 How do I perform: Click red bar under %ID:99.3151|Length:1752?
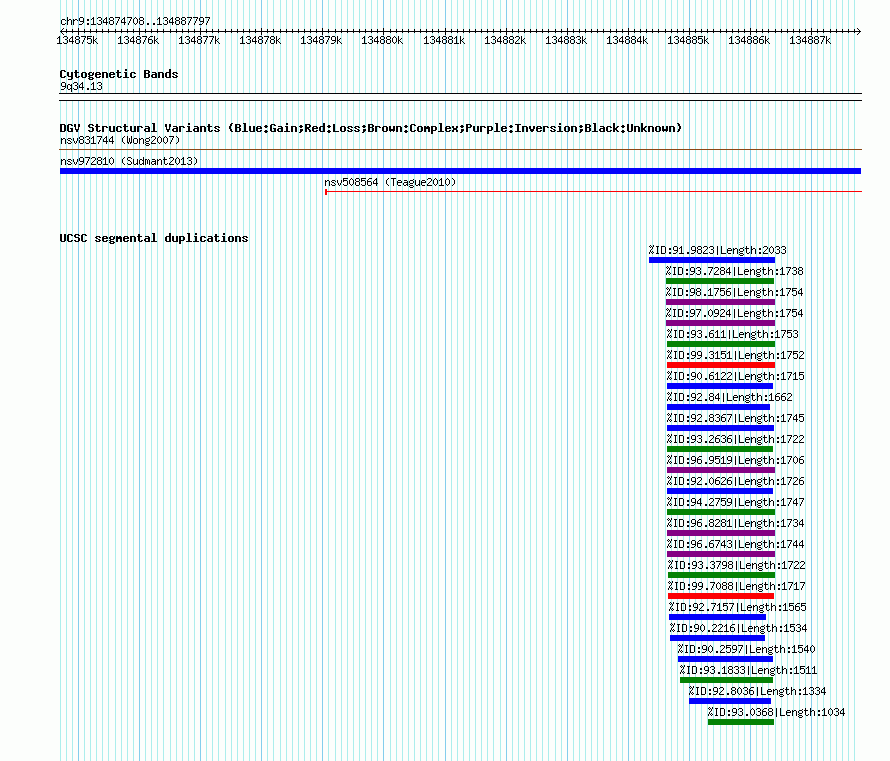click(721, 365)
